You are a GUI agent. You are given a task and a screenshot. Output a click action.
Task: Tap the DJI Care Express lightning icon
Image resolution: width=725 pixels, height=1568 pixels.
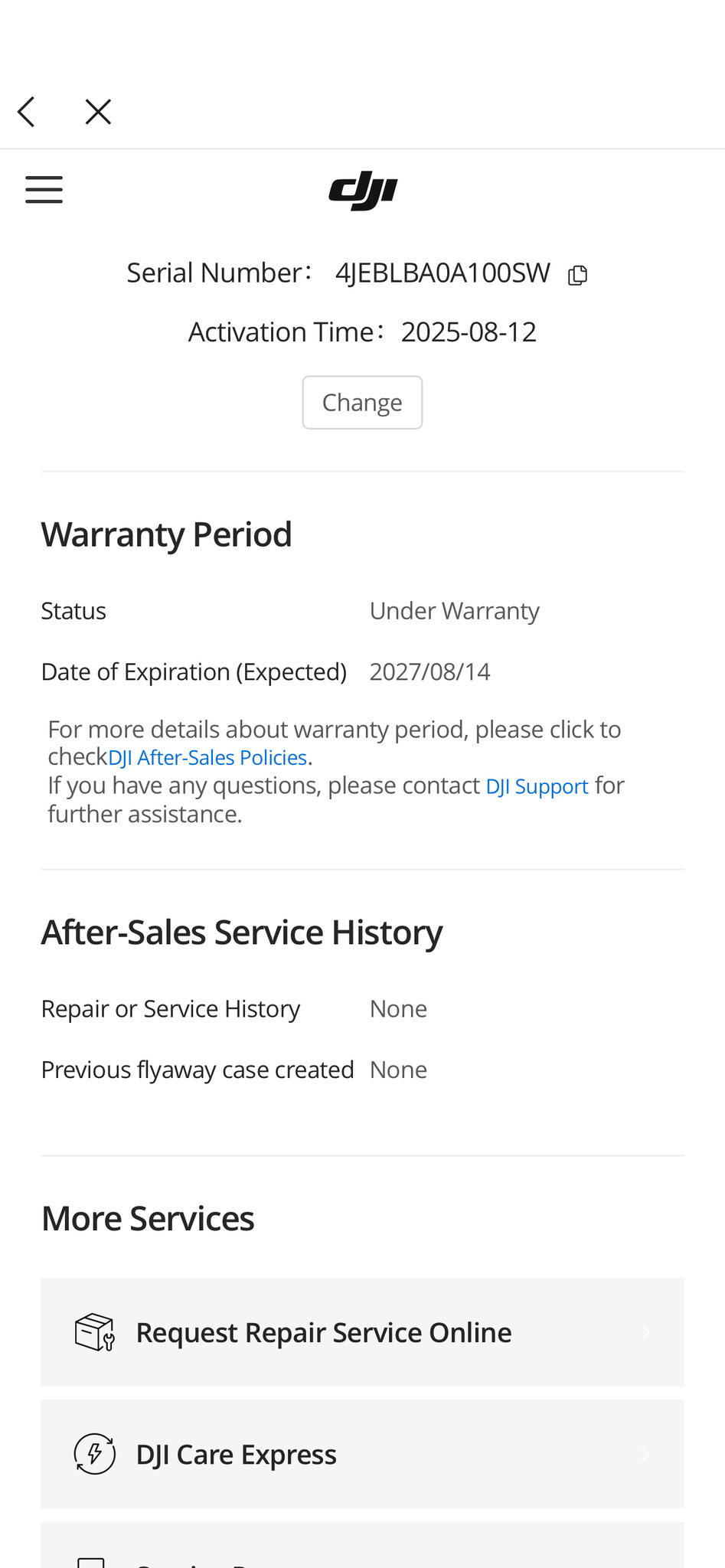click(95, 1454)
